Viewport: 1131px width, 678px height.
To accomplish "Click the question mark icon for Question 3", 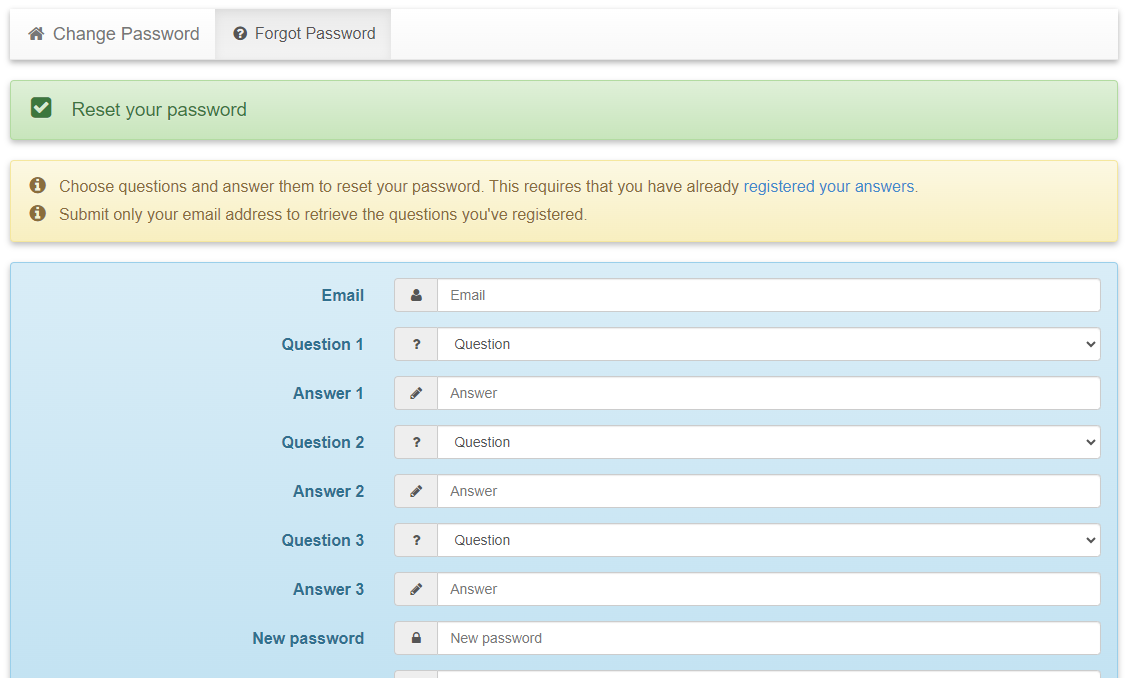I will click(416, 540).
